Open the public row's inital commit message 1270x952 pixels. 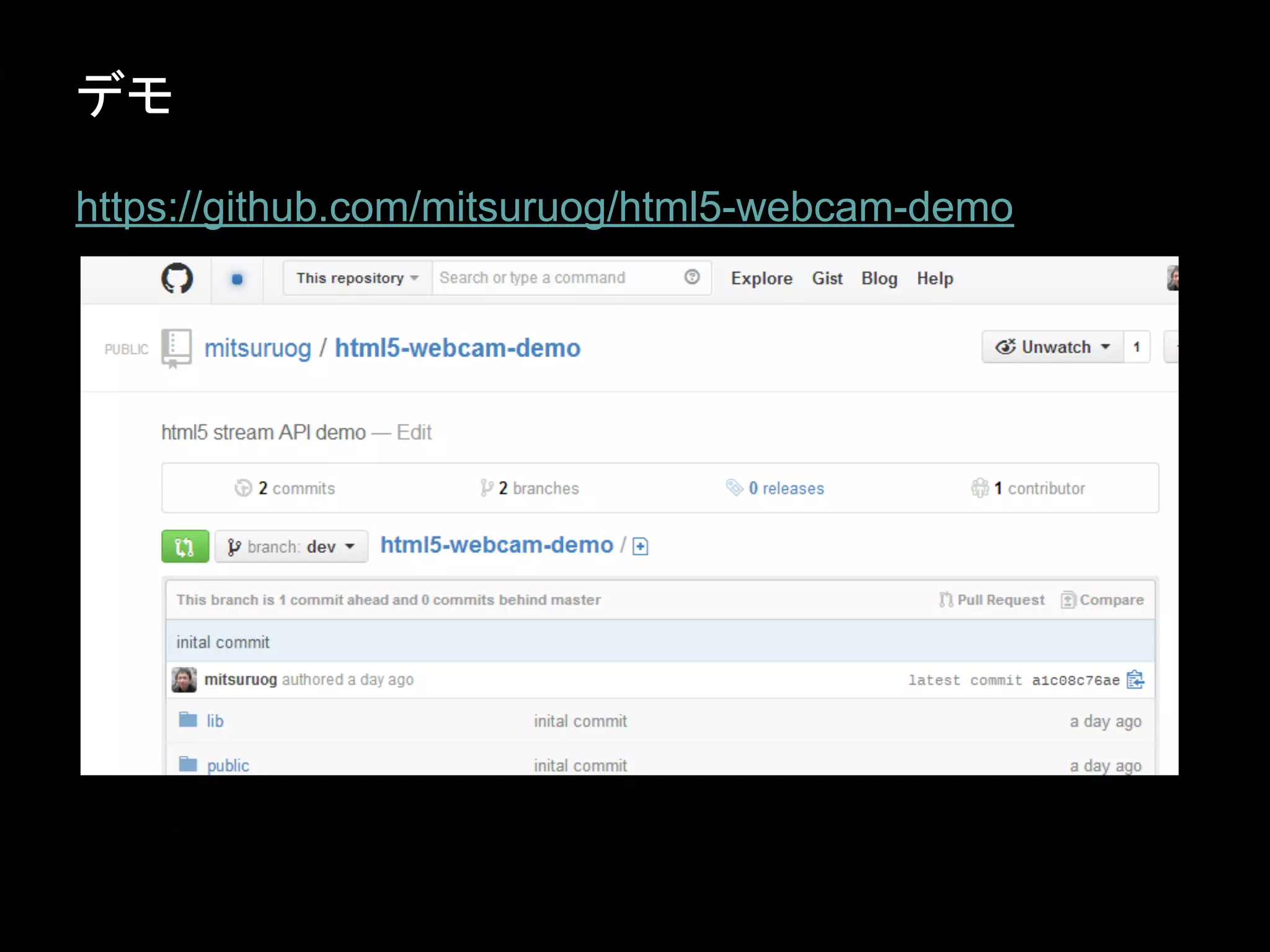[x=580, y=766]
